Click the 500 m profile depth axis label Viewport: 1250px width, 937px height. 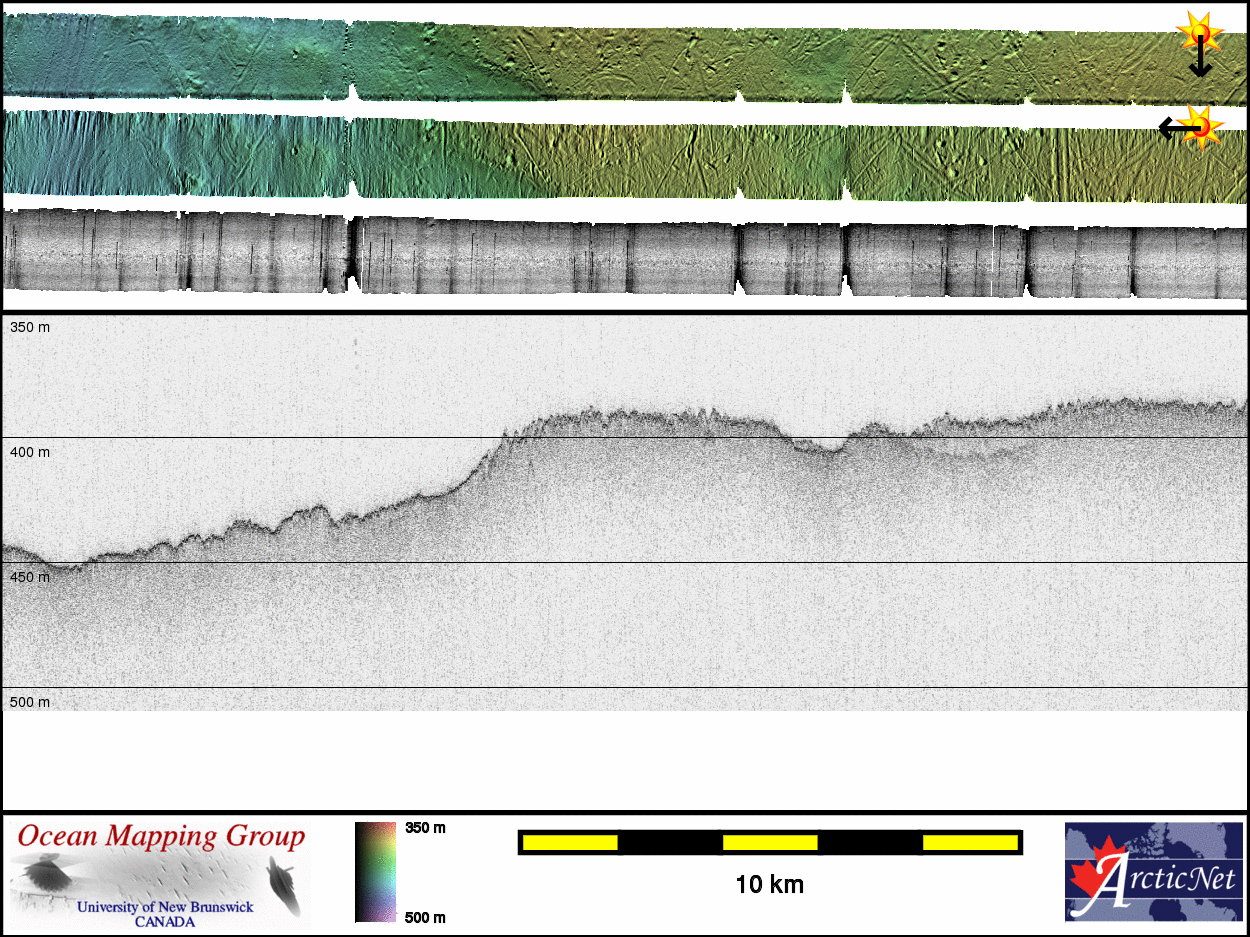pos(30,702)
